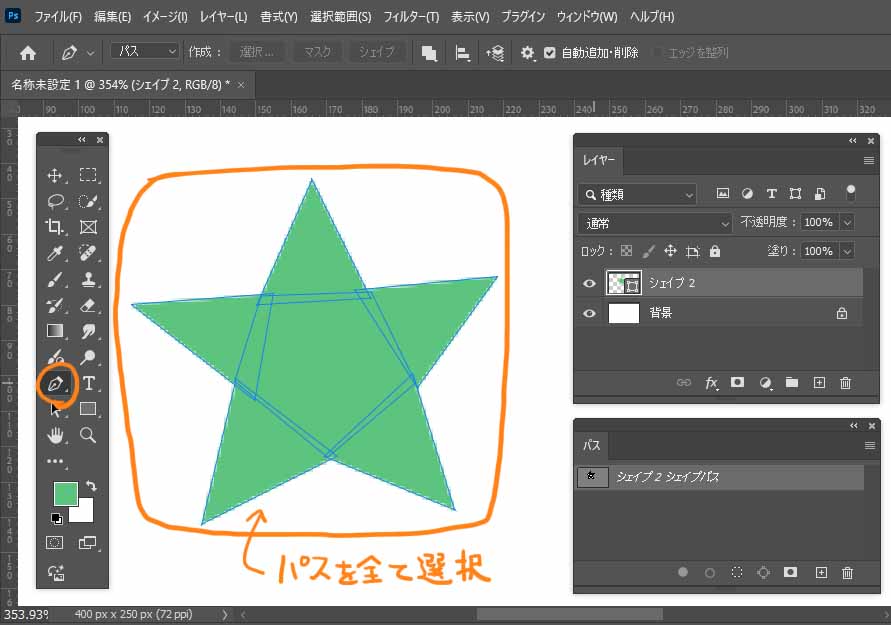Click the green foreground color swatch
Screen dimensions: 891x625
[x=65, y=494]
